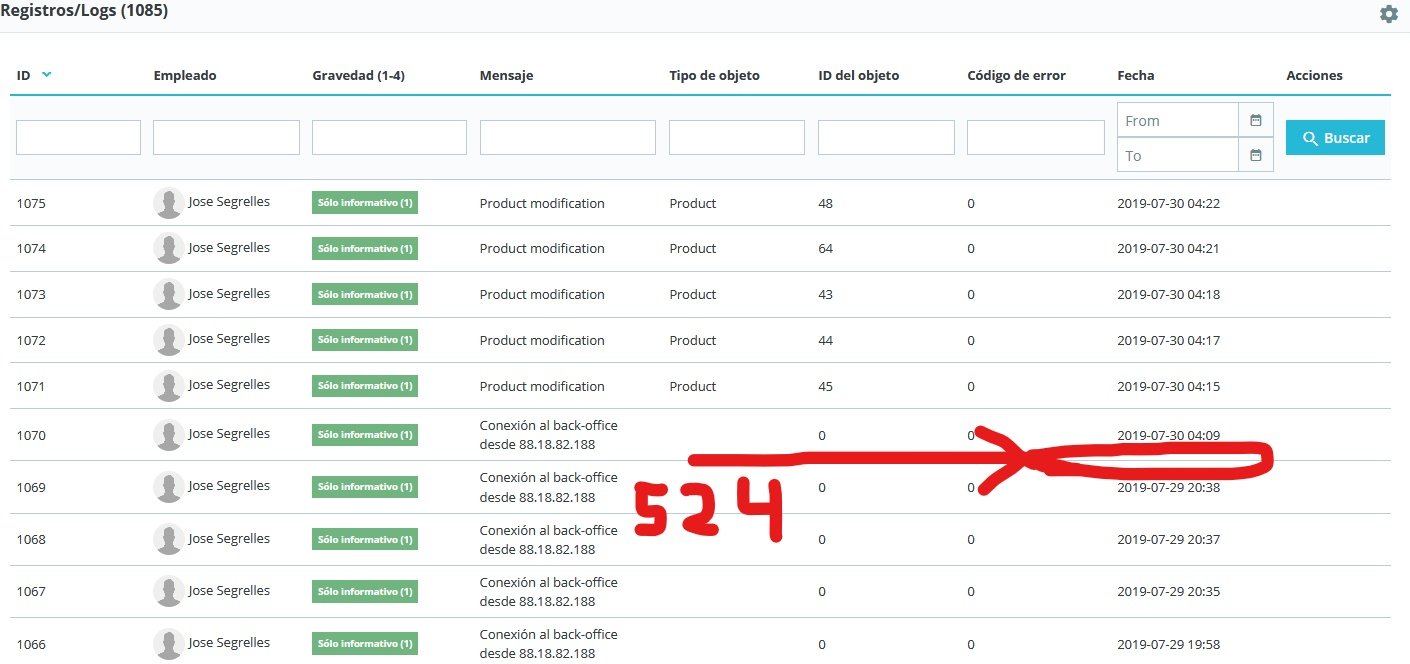The width and height of the screenshot is (1410, 664).
Task: Select log ID 1066 cell
Action: [x=31, y=644]
